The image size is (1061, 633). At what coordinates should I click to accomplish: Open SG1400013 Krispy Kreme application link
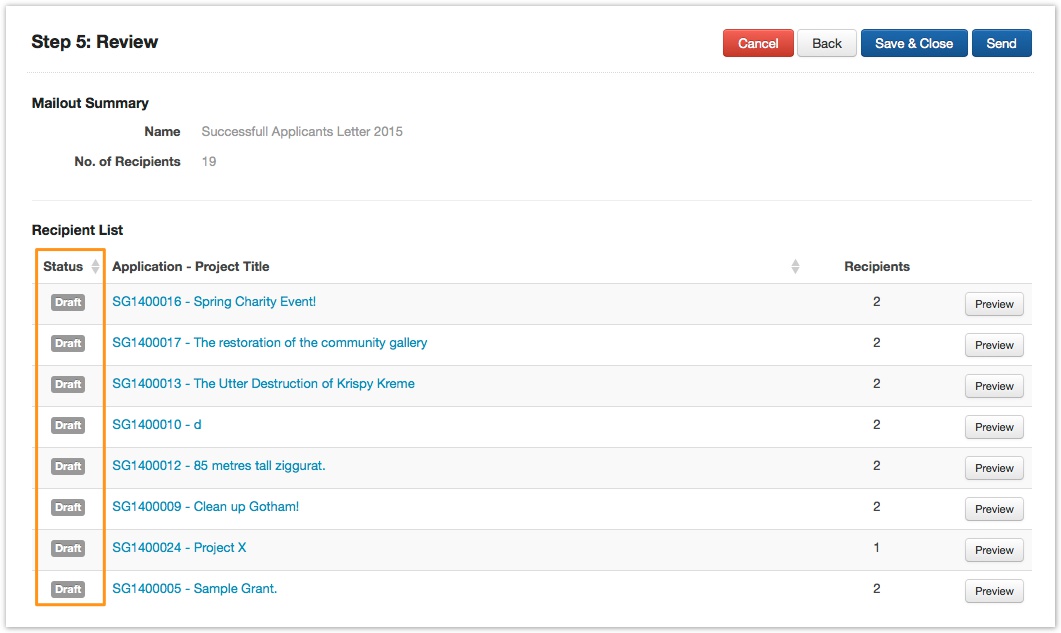263,384
